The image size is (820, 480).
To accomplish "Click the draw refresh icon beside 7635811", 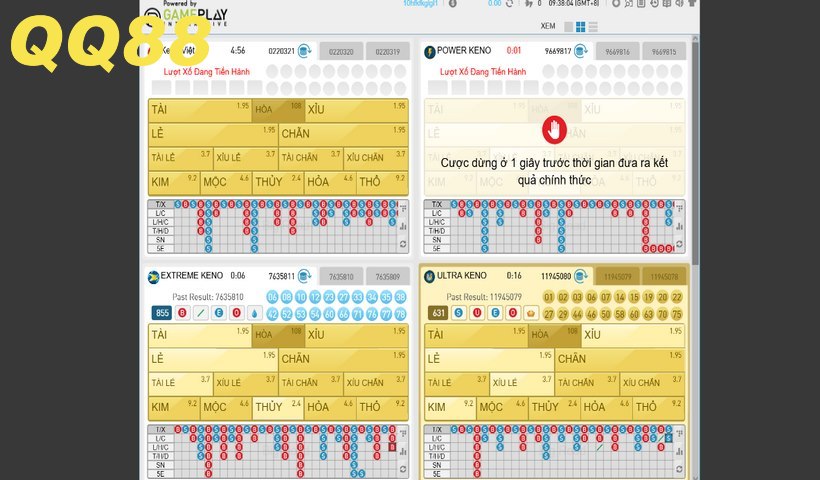I will click(304, 276).
